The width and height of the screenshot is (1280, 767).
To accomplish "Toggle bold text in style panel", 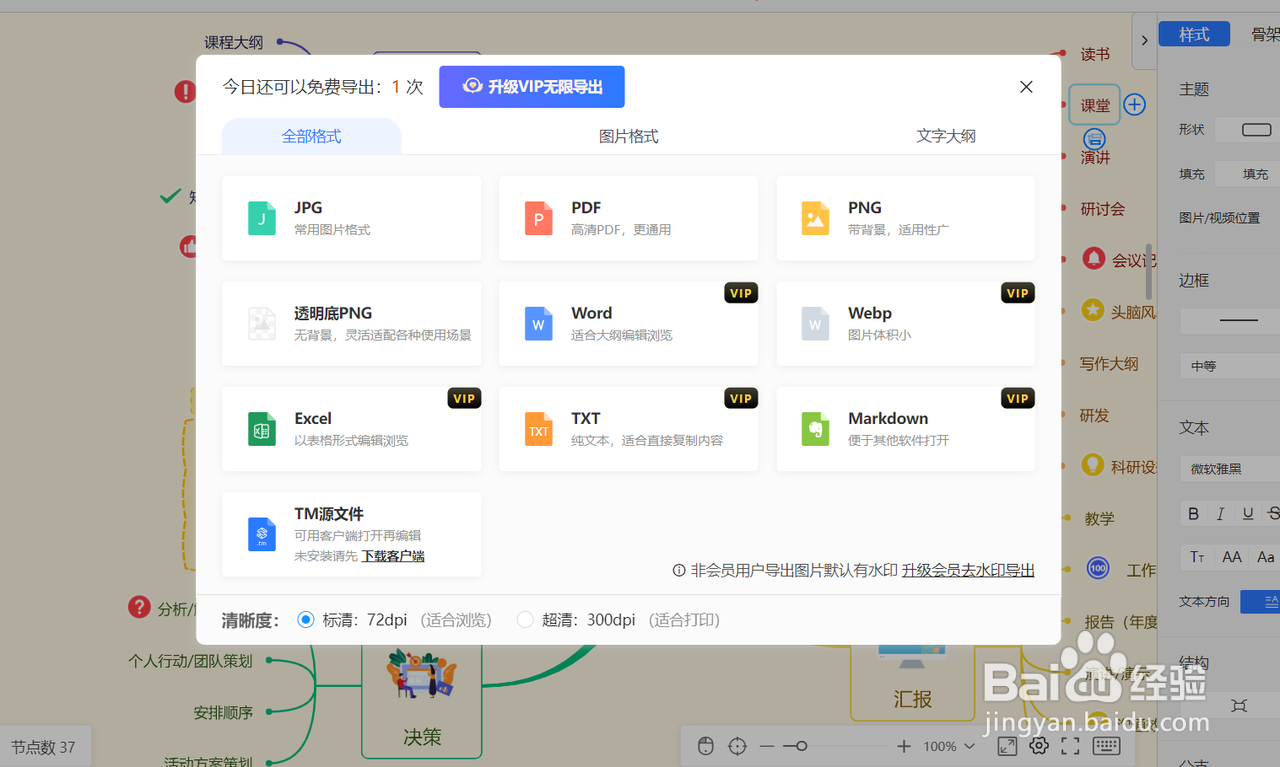I will 1193,514.
